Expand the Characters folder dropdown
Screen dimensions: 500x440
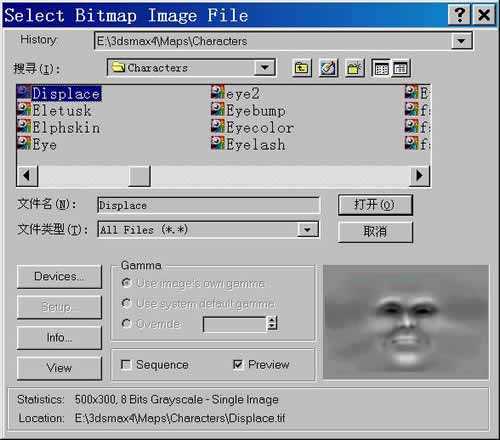[265, 68]
